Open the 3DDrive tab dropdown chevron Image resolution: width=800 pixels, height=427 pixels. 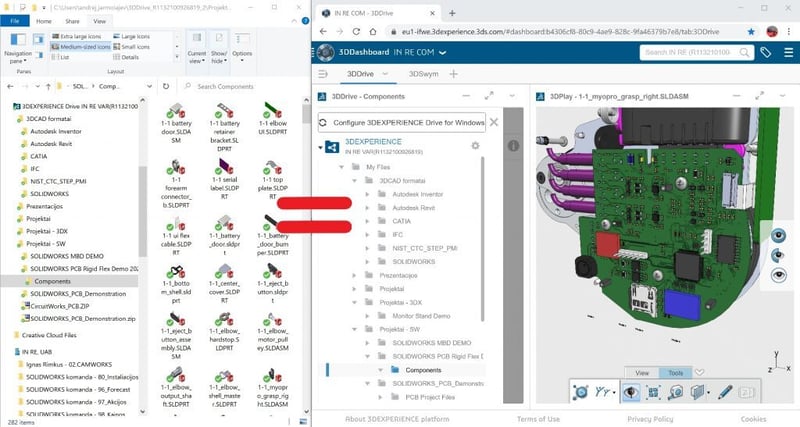pos(385,74)
